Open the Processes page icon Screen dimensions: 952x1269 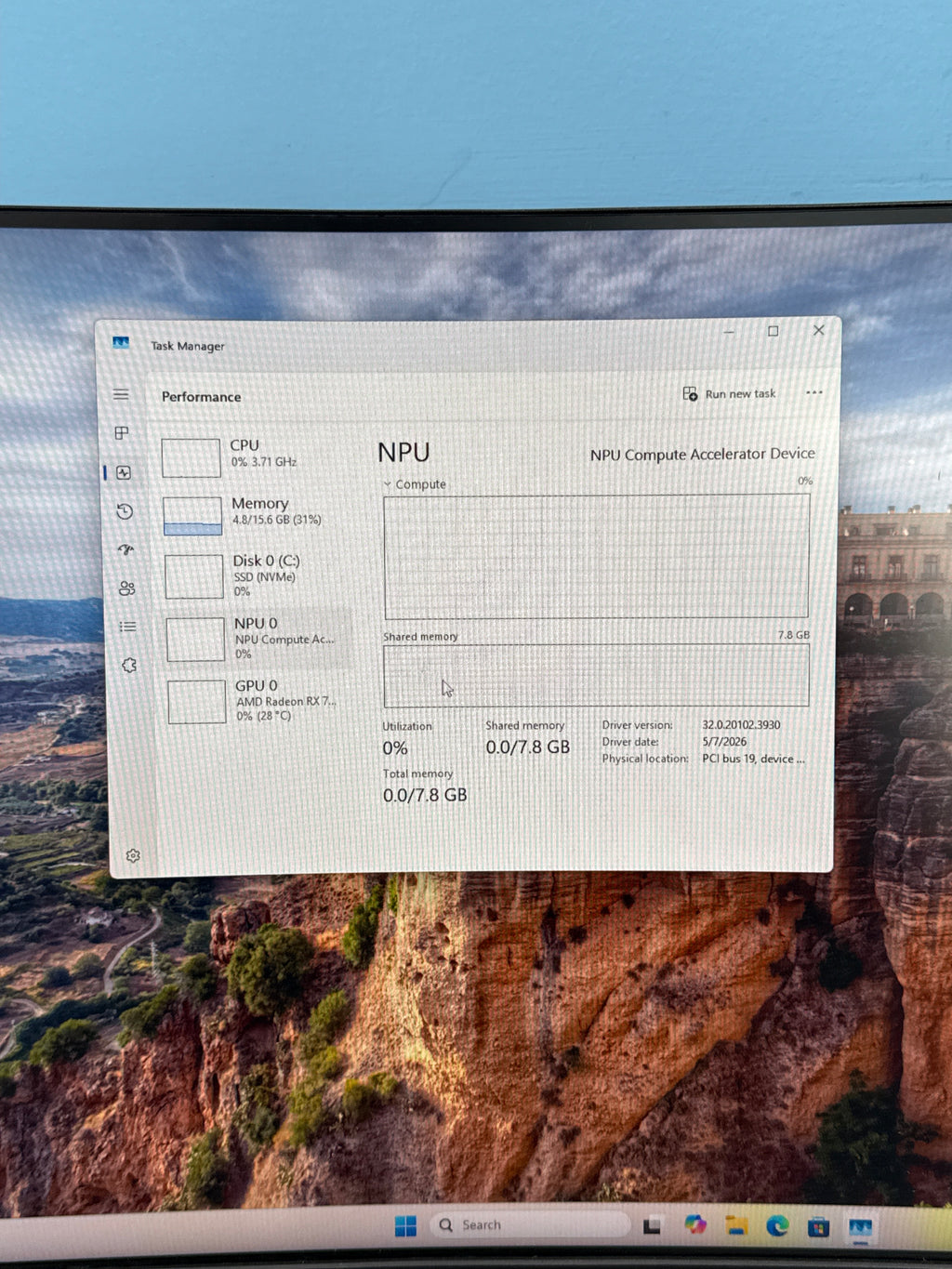point(122,432)
